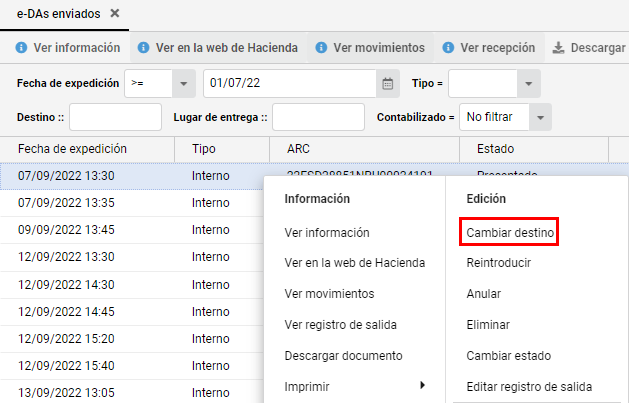Screen dimensions: 629x403
Task: Select Cambiar estado menu entry
Action: [x=509, y=356]
